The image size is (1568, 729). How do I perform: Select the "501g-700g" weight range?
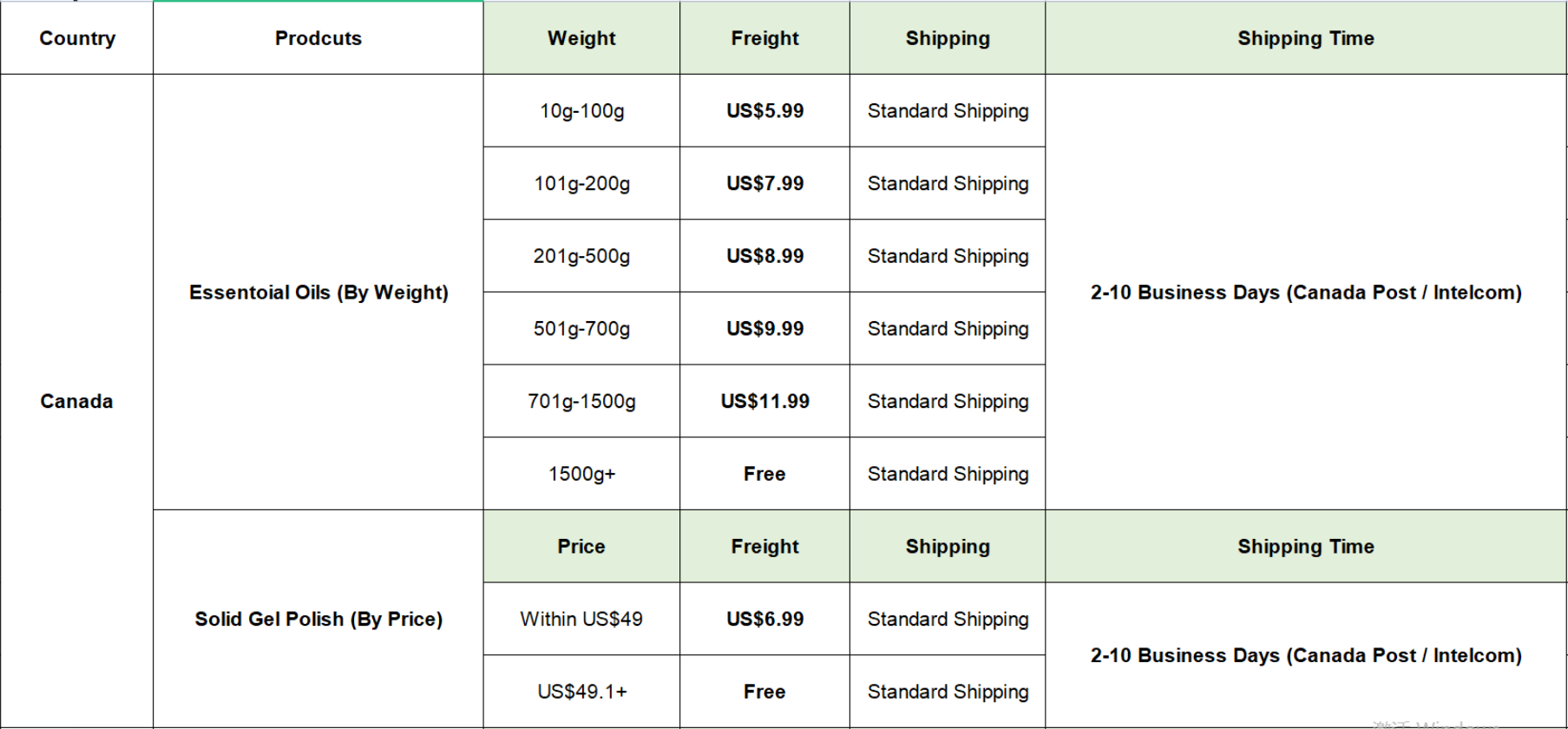tap(581, 329)
